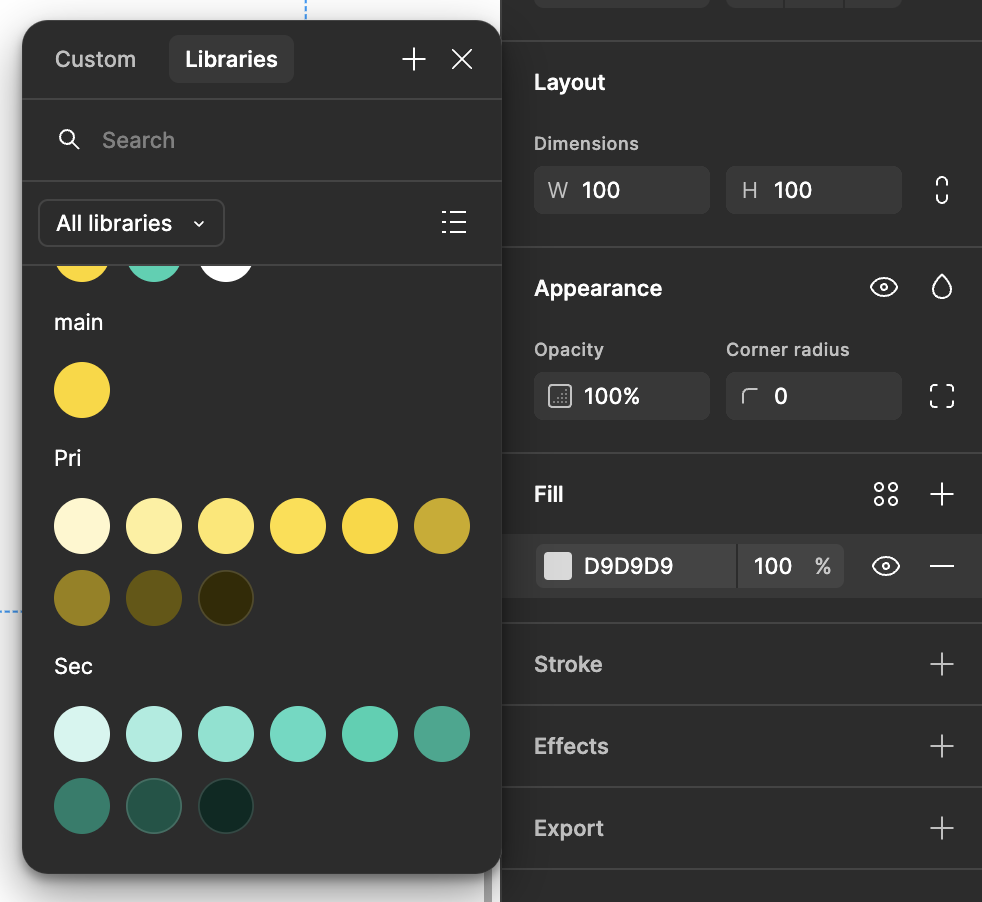Click the main group label

pos(78,322)
